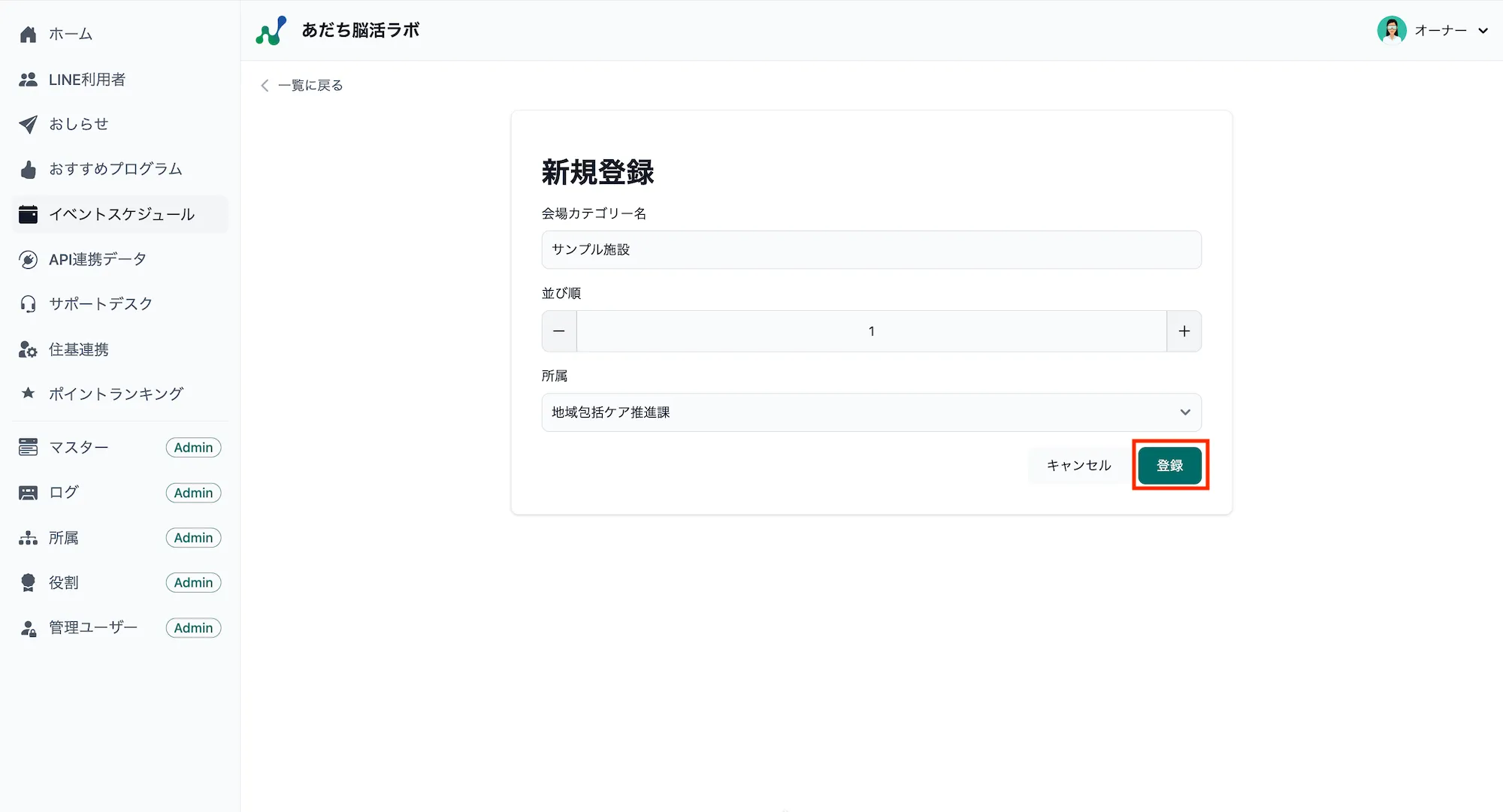Increment 並び順 with the plus button
Screen dimensions: 1503x812
click(x=1184, y=331)
